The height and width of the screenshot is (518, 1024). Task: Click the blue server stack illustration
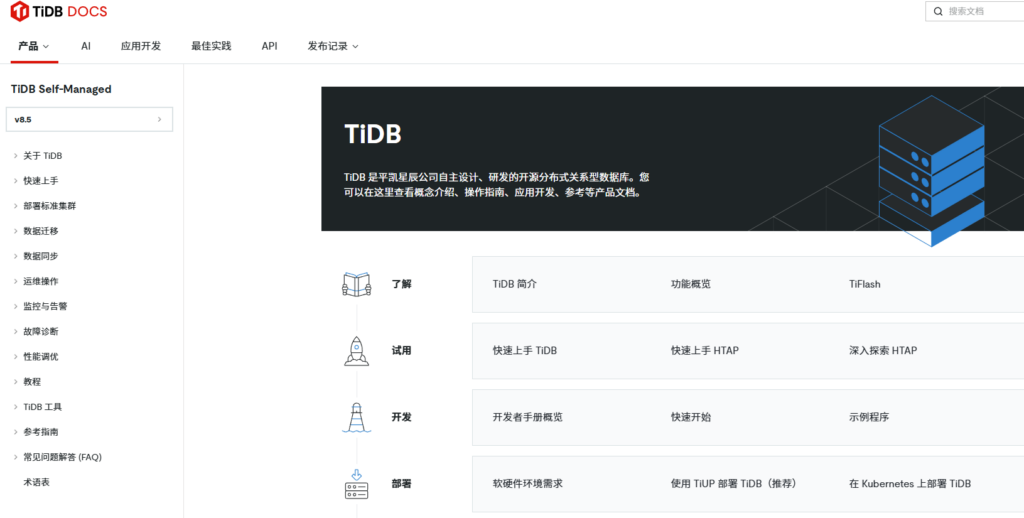click(x=931, y=171)
